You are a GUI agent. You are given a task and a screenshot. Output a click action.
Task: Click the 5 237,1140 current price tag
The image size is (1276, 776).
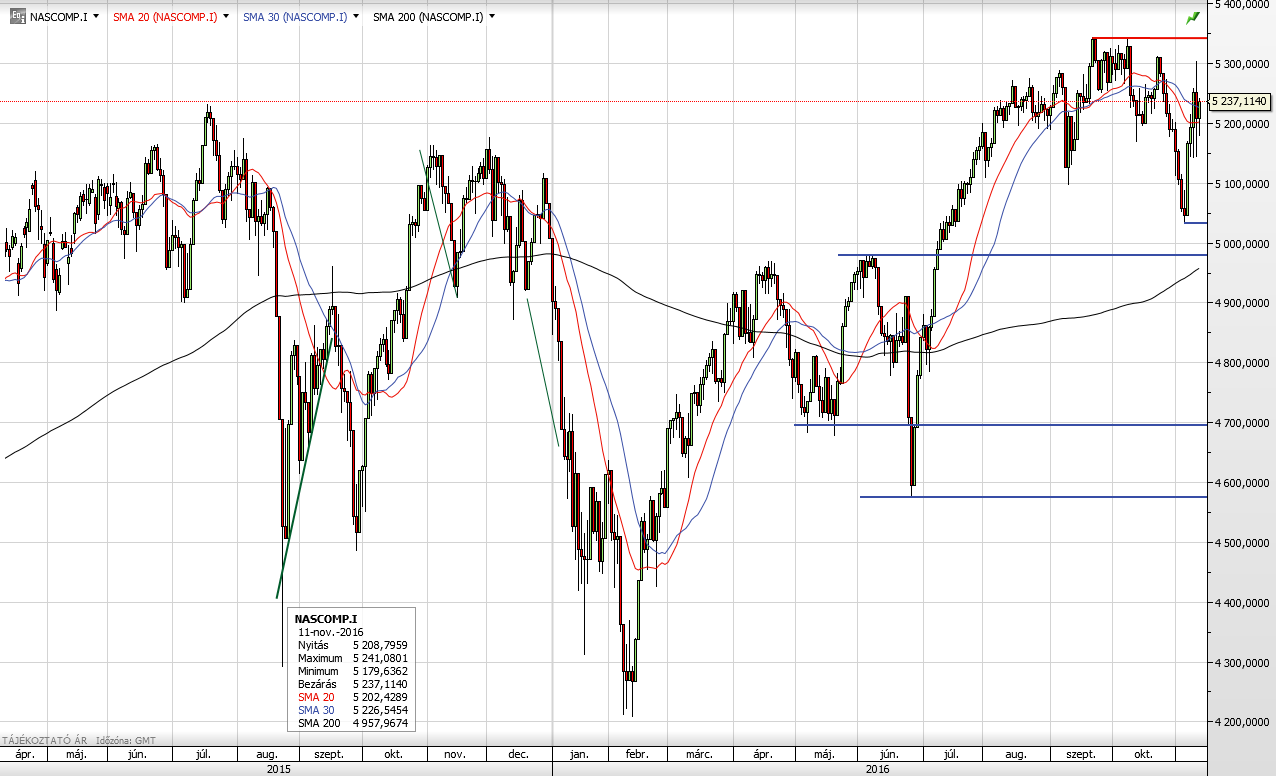coord(1239,101)
